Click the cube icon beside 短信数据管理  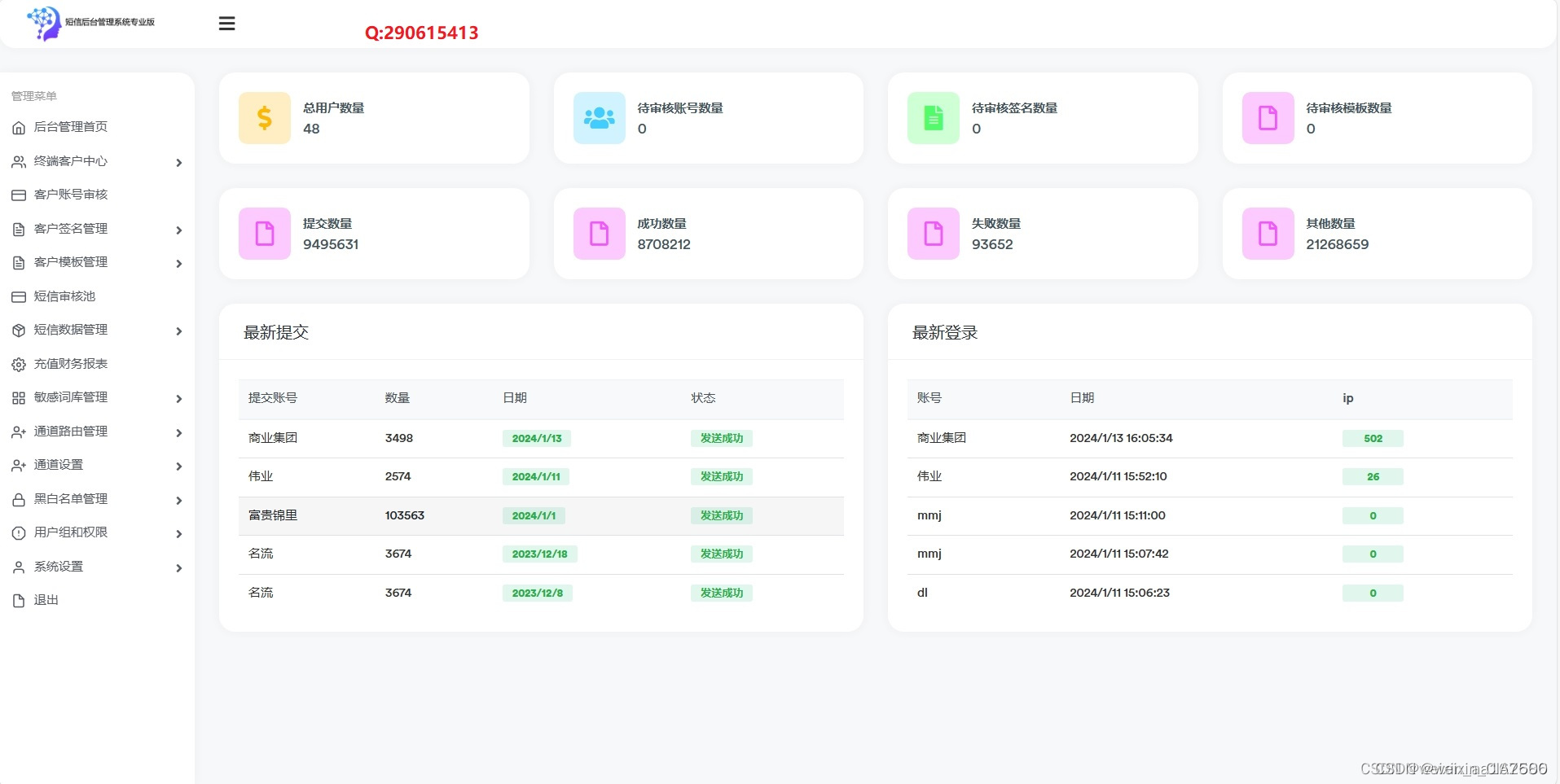coord(19,331)
